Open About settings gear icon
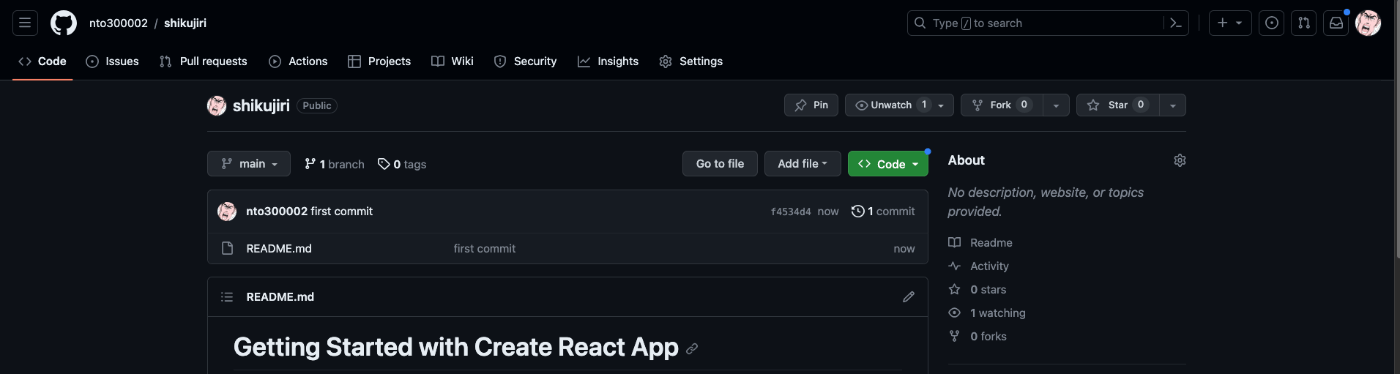The width and height of the screenshot is (1400, 374). 1180,160
